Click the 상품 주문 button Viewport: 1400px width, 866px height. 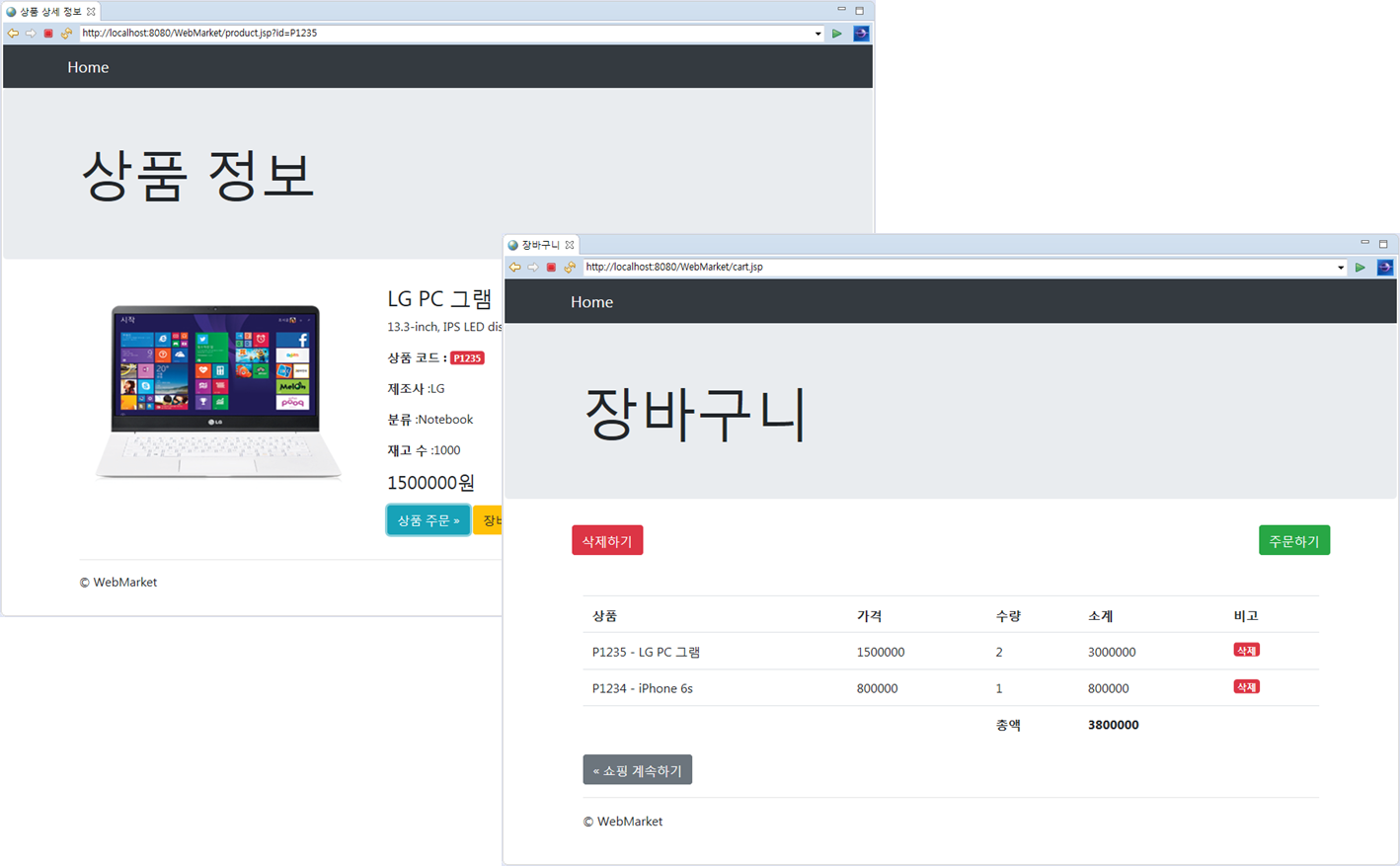coord(428,520)
